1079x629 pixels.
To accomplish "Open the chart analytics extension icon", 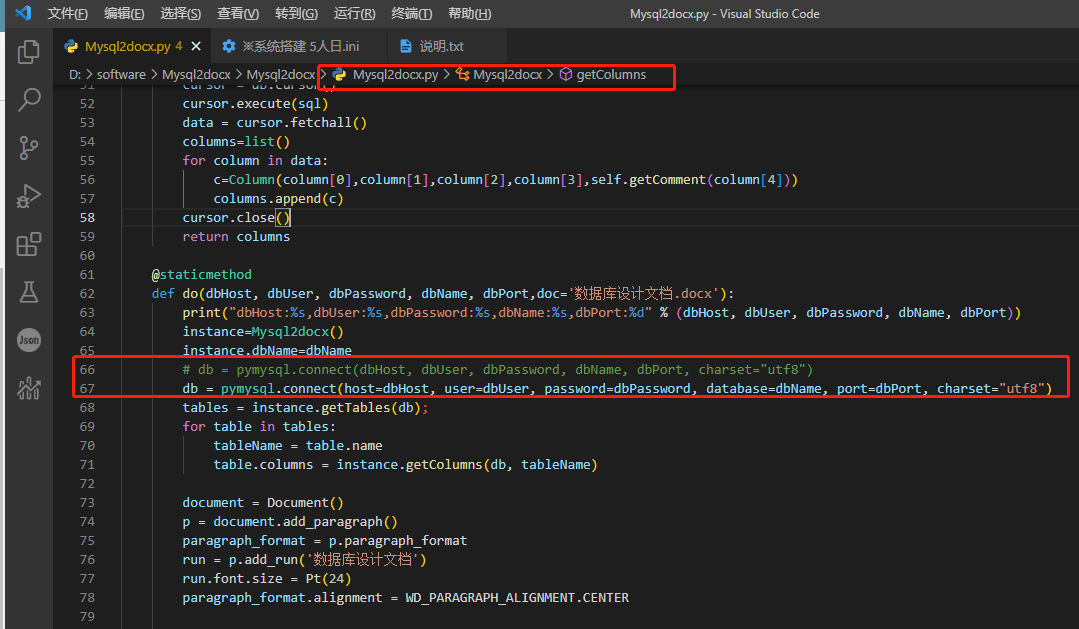I will click(28, 388).
